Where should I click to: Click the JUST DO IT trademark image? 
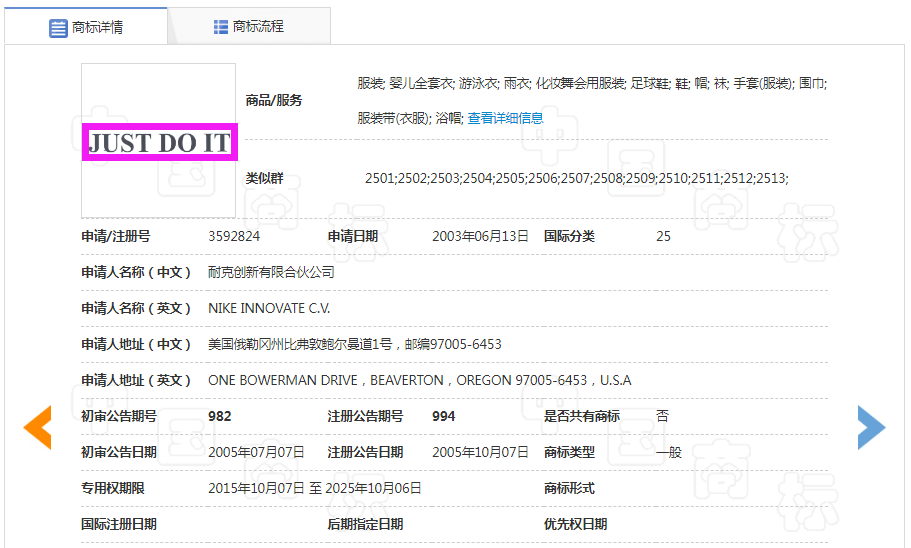(x=159, y=142)
